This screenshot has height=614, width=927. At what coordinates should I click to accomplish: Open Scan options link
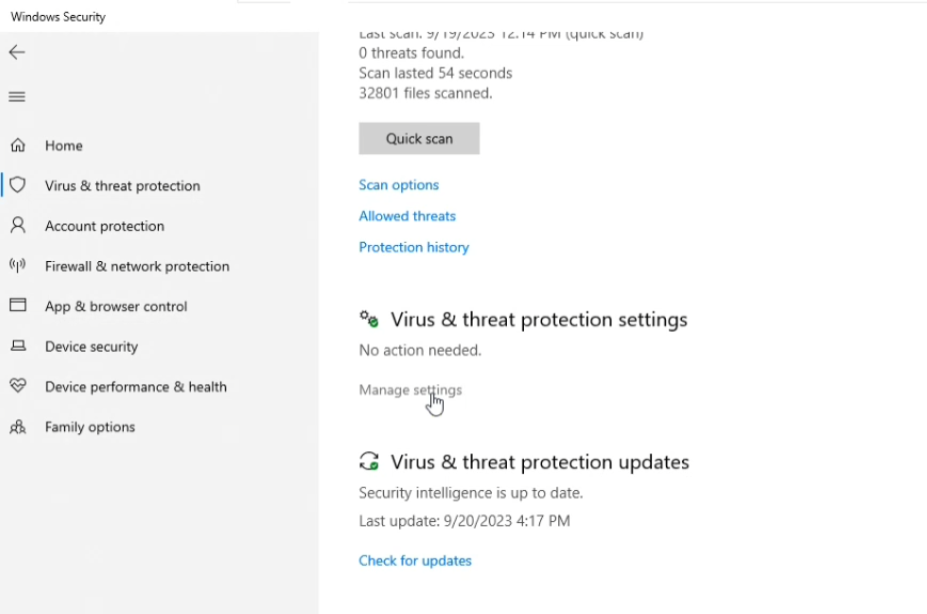[399, 185]
